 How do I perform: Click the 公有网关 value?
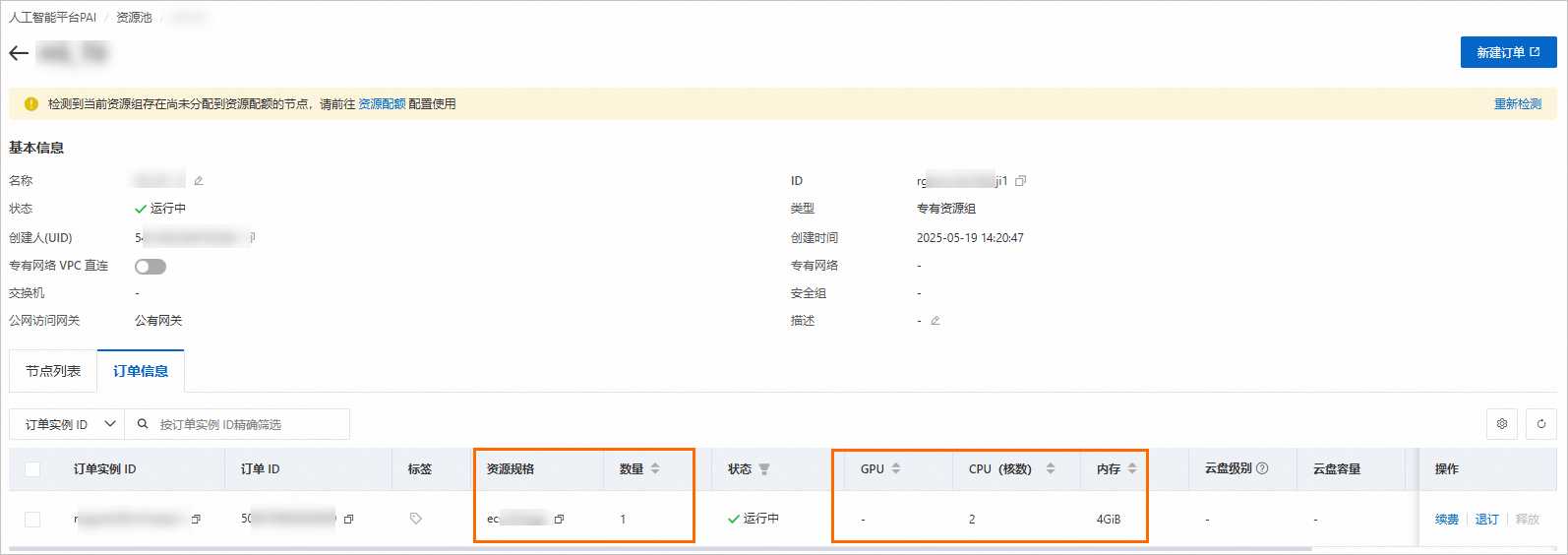(158, 321)
